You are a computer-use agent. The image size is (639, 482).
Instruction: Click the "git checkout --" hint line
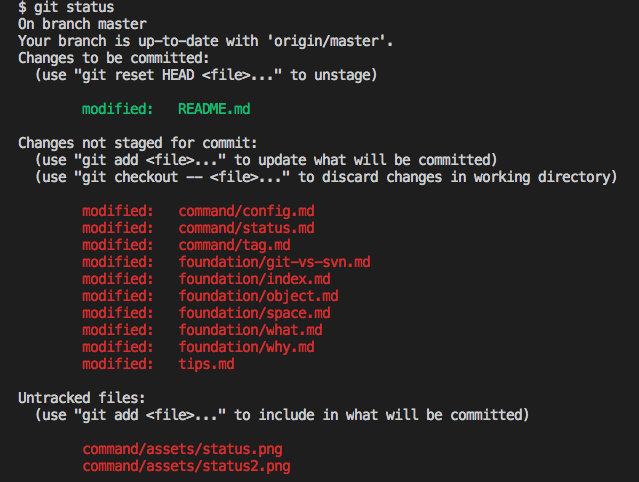point(326,177)
